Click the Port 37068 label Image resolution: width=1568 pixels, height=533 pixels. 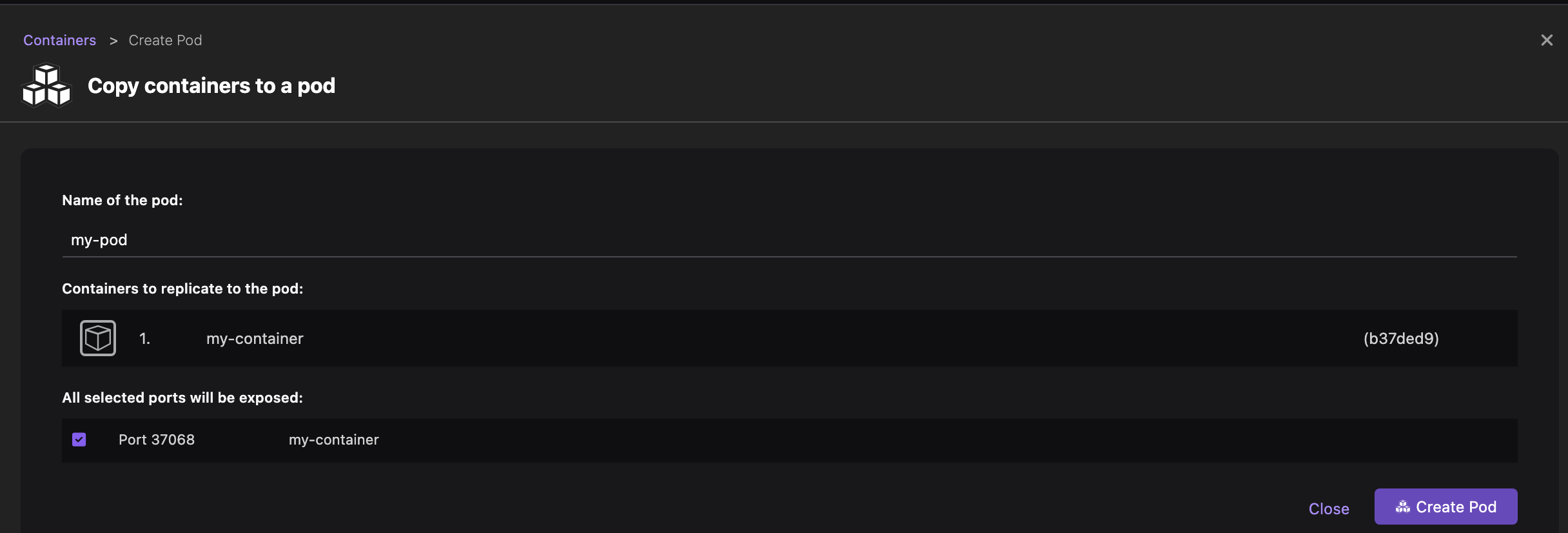click(x=157, y=439)
